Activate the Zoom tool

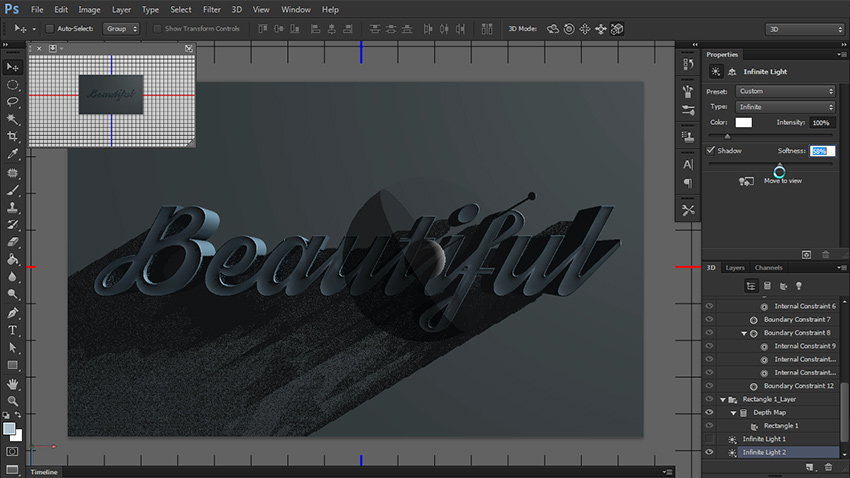point(12,400)
